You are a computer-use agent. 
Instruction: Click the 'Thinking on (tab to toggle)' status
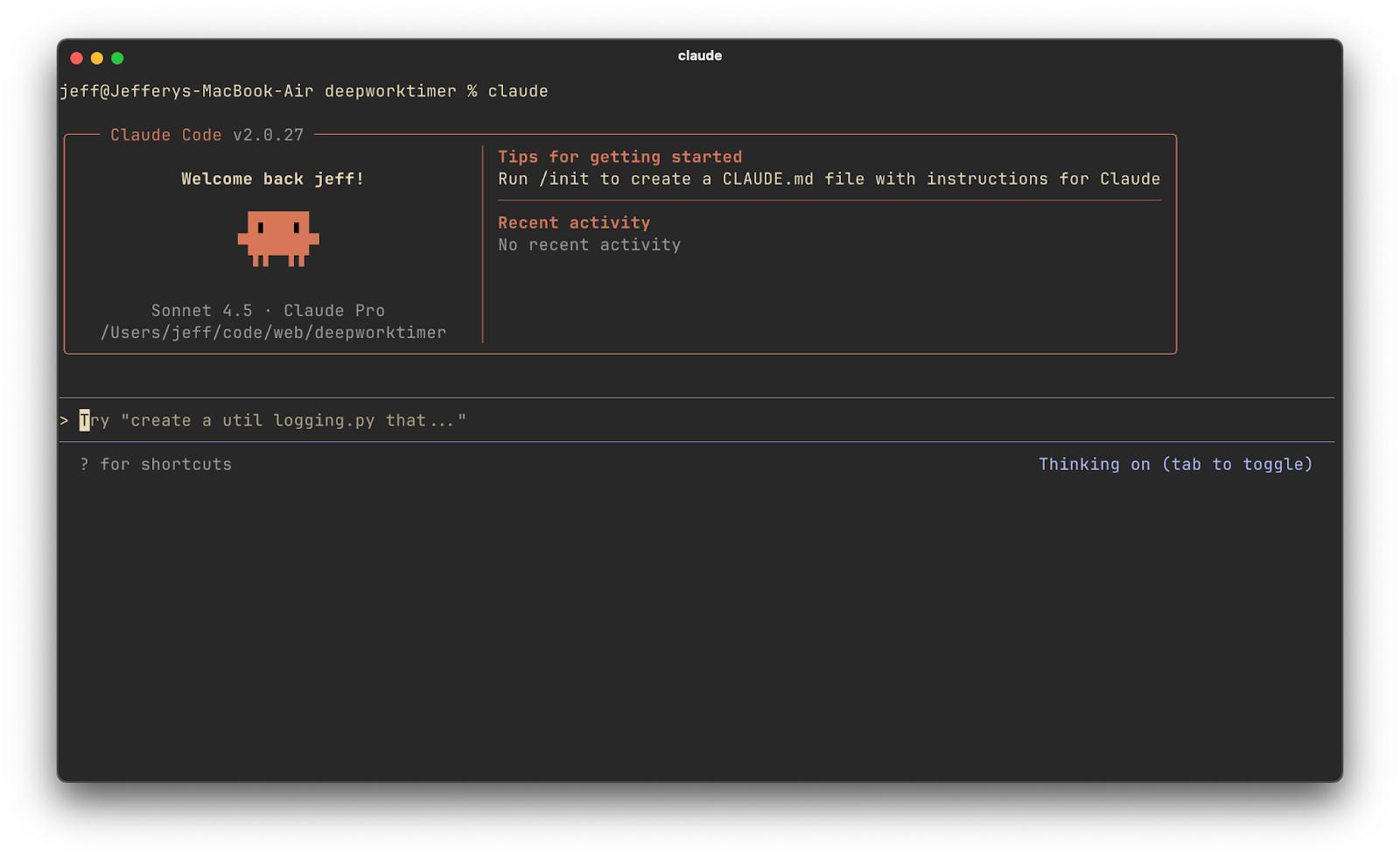1175,464
